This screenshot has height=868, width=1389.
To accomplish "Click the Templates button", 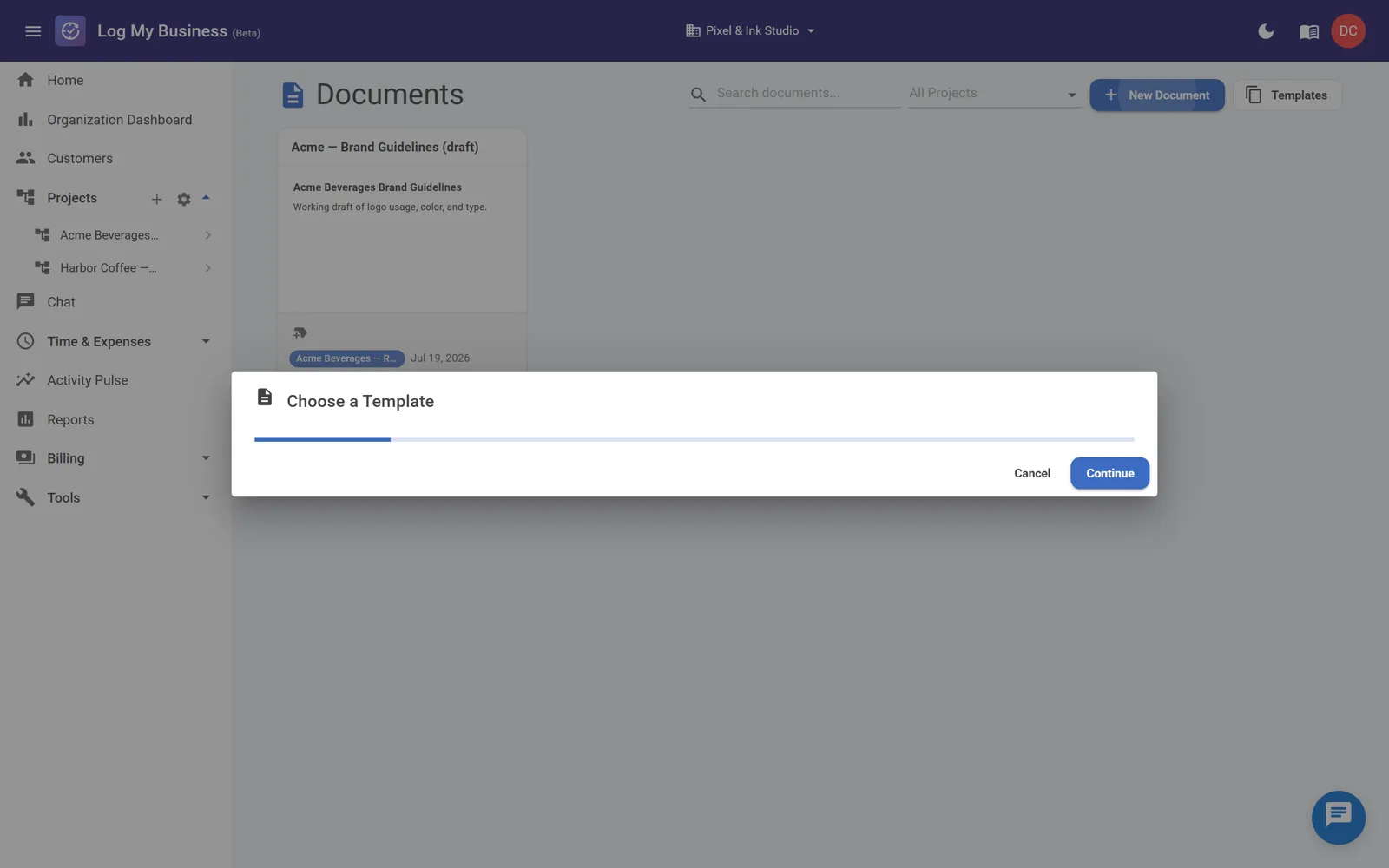I will pos(1287,95).
